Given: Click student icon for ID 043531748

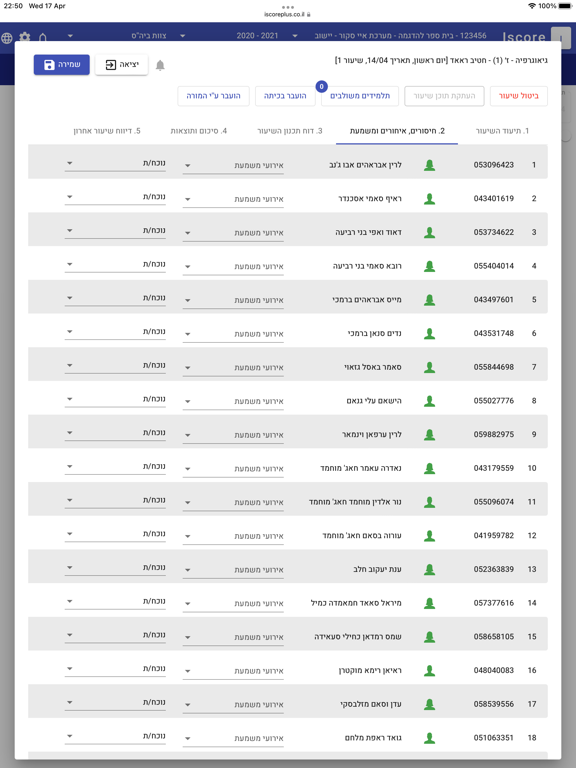Looking at the screenshot, I should click(430, 334).
